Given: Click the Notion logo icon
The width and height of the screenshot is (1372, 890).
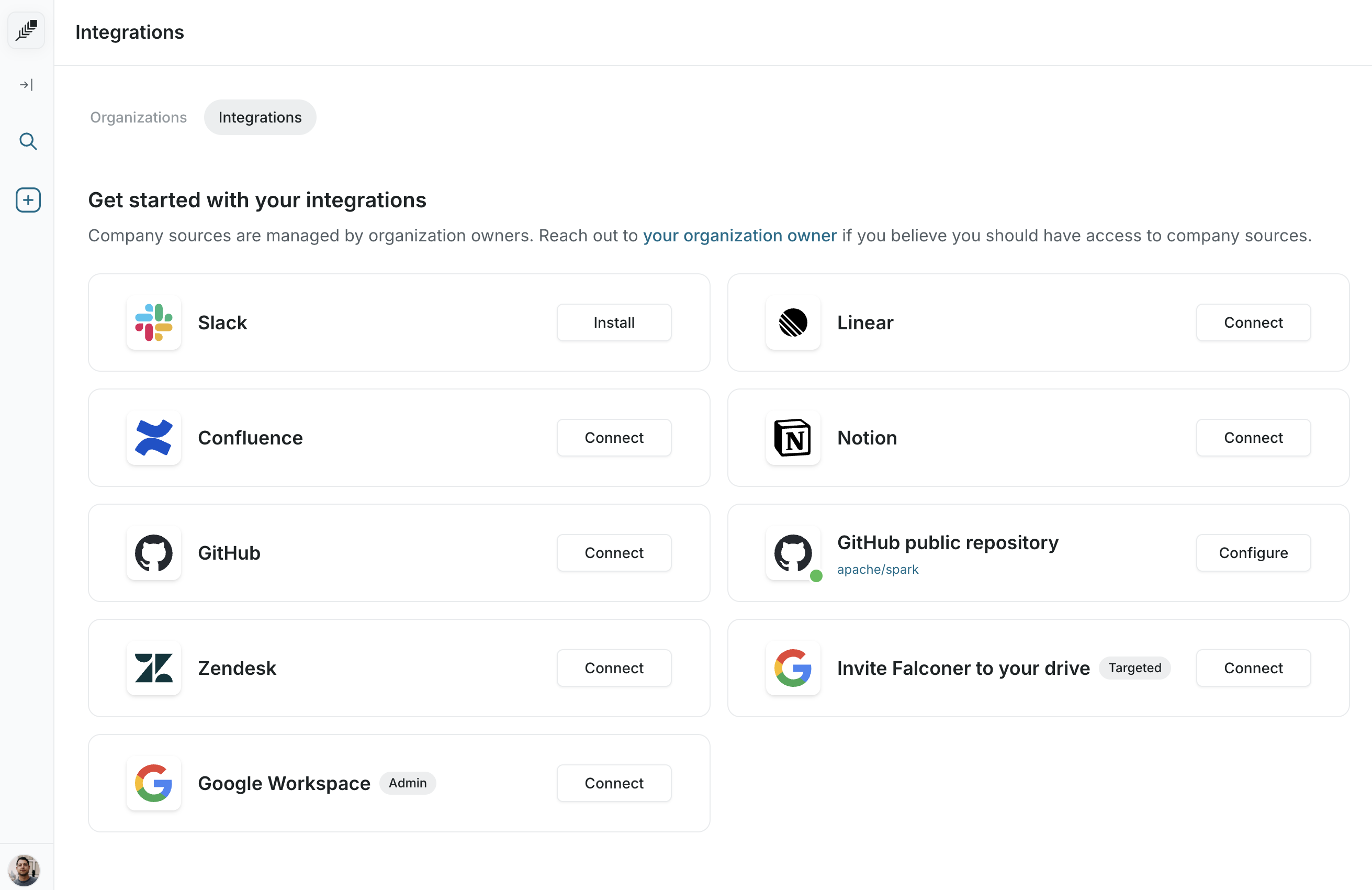Looking at the screenshot, I should (793, 438).
